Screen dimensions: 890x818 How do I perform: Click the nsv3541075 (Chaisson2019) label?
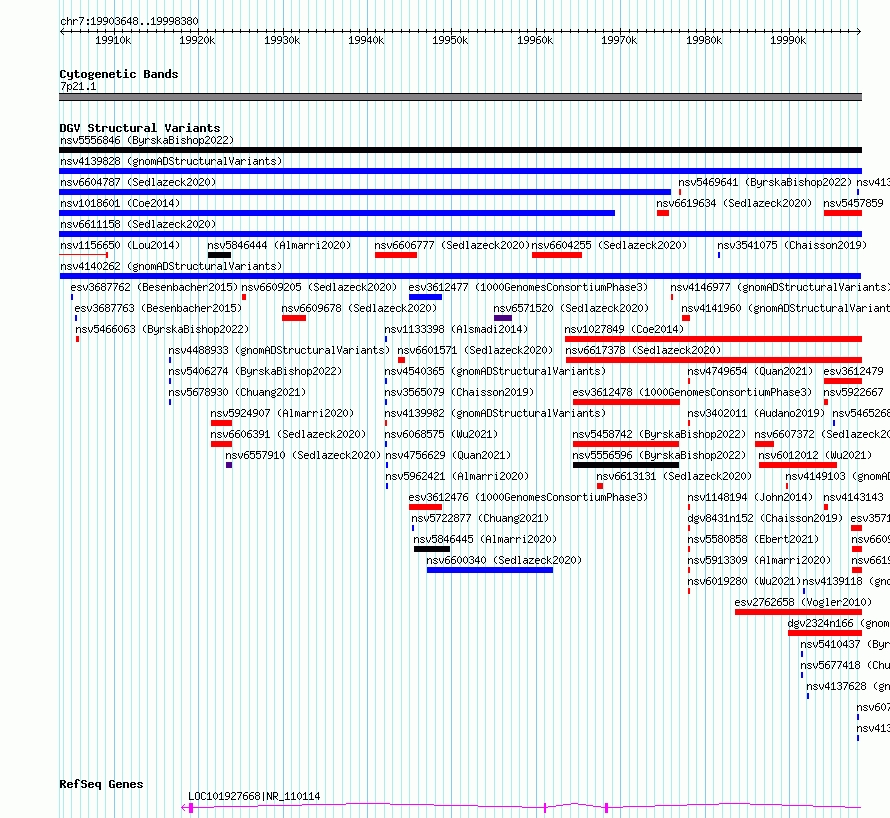point(792,245)
